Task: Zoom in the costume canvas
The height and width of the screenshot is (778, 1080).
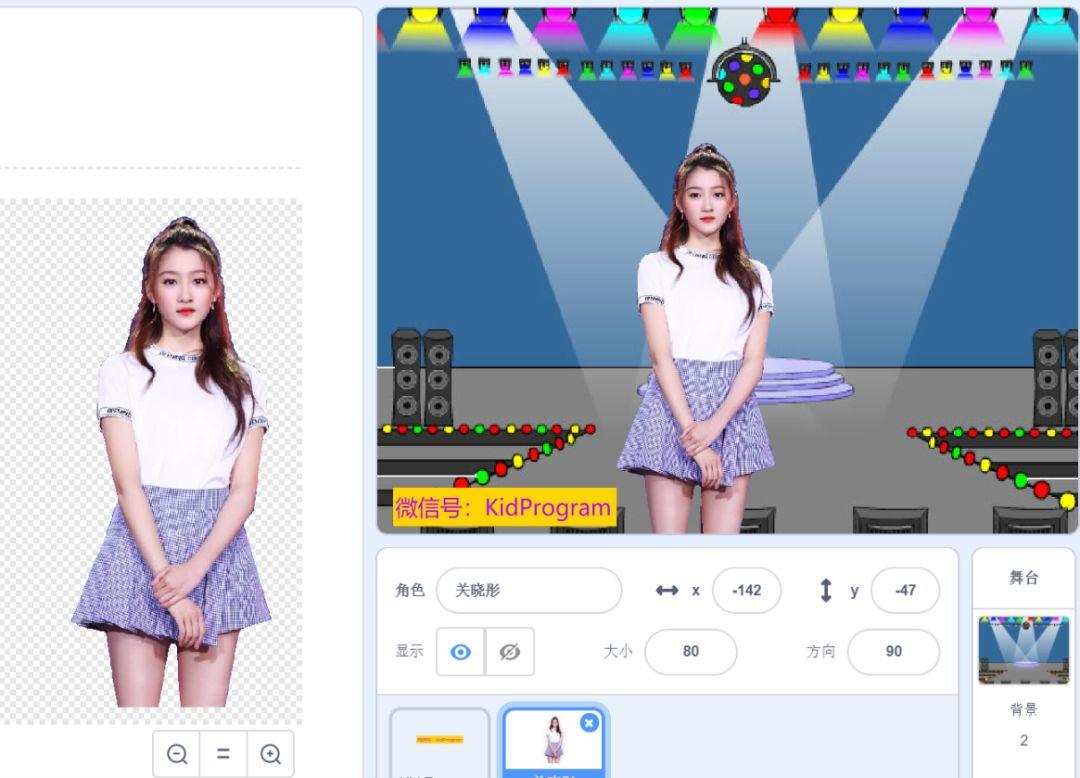Action: pyautogui.click(x=270, y=755)
